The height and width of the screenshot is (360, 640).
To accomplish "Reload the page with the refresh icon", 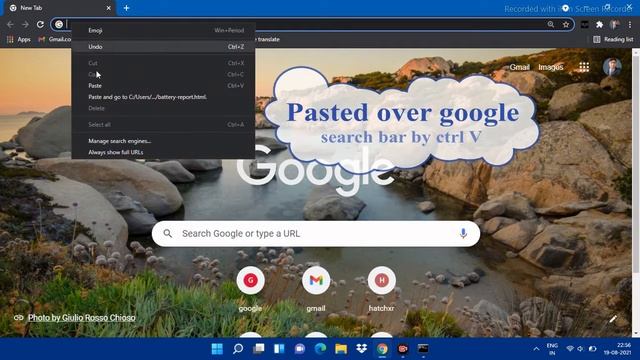I will [x=40, y=24].
